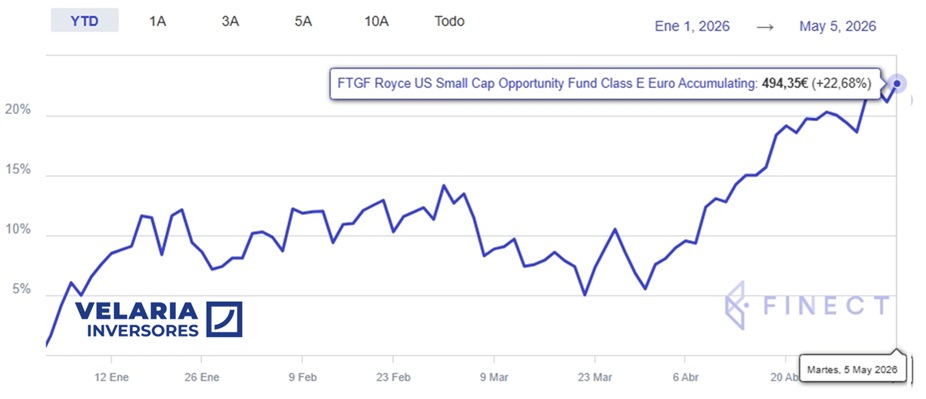Click the Velaria Inversores logo icon

click(x=224, y=319)
